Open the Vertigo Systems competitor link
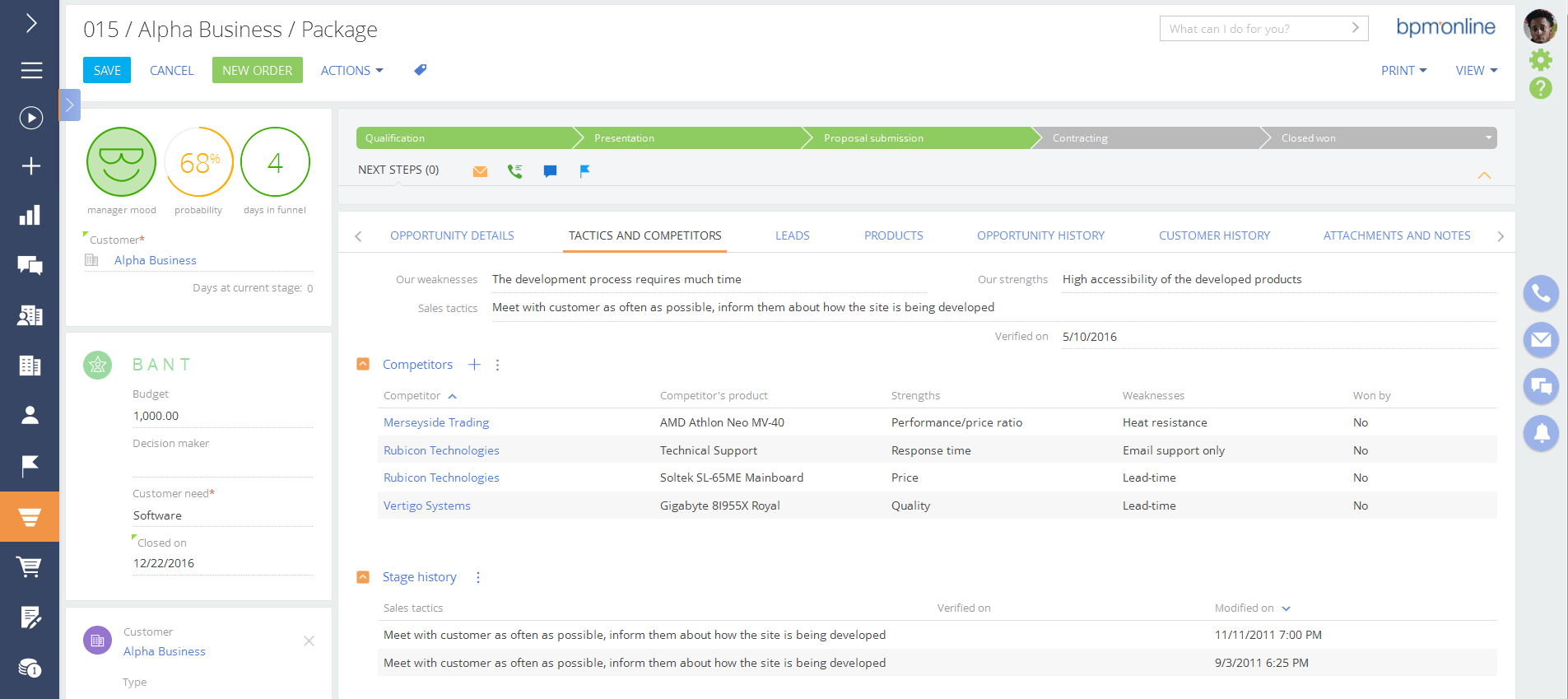 pyautogui.click(x=427, y=506)
